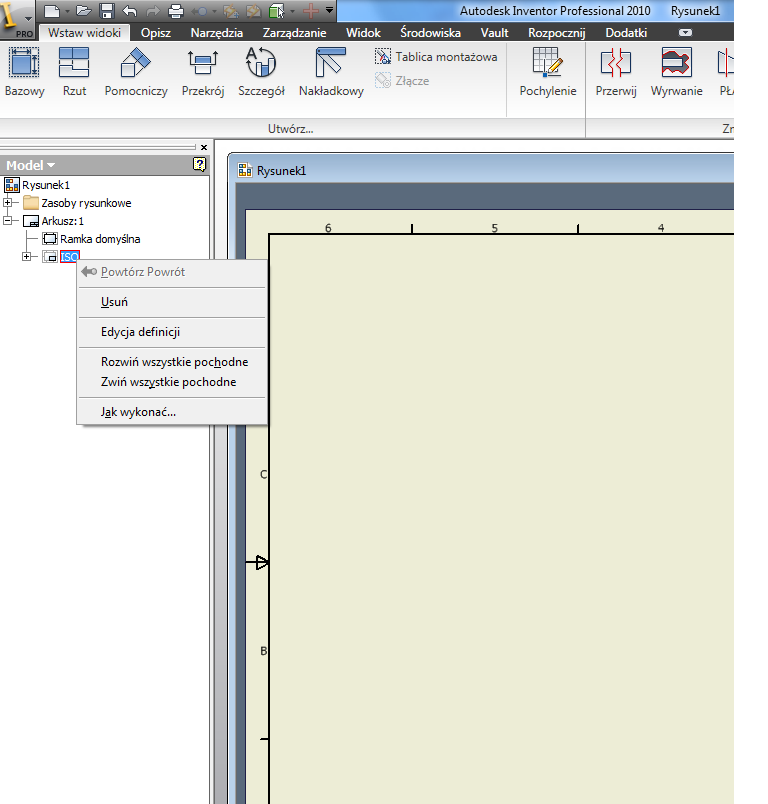Image resolution: width=768 pixels, height=804 pixels.
Task: Expand the Zasoby rysunkowe folder
Action: (x=8, y=203)
